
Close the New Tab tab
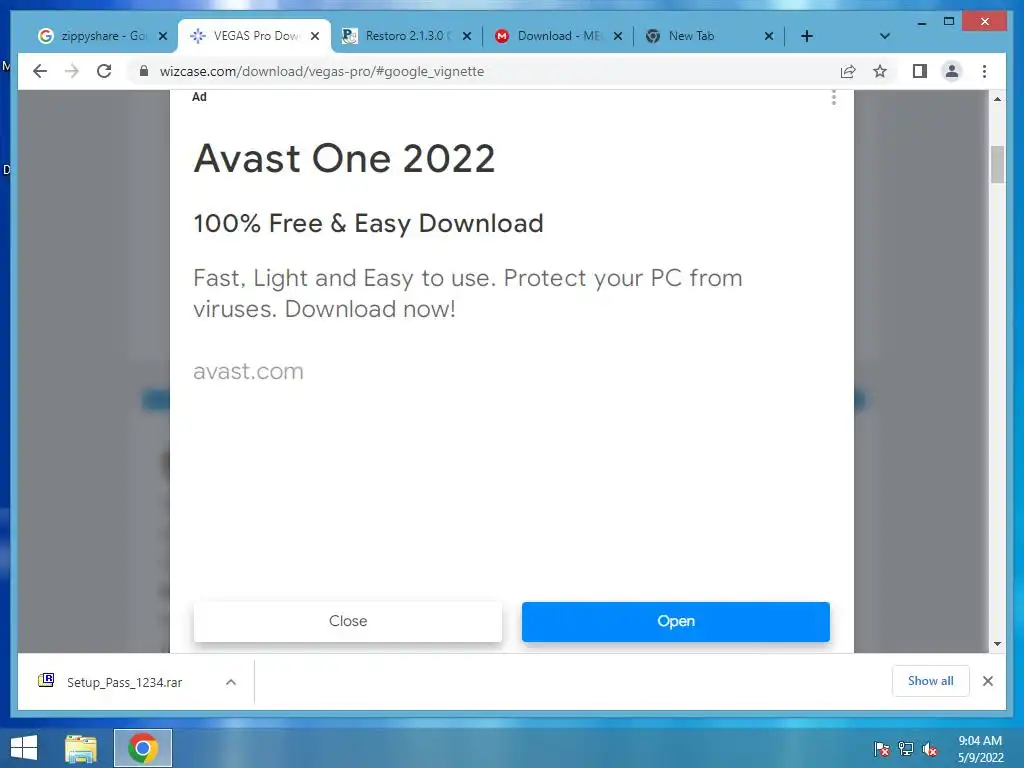(x=769, y=36)
